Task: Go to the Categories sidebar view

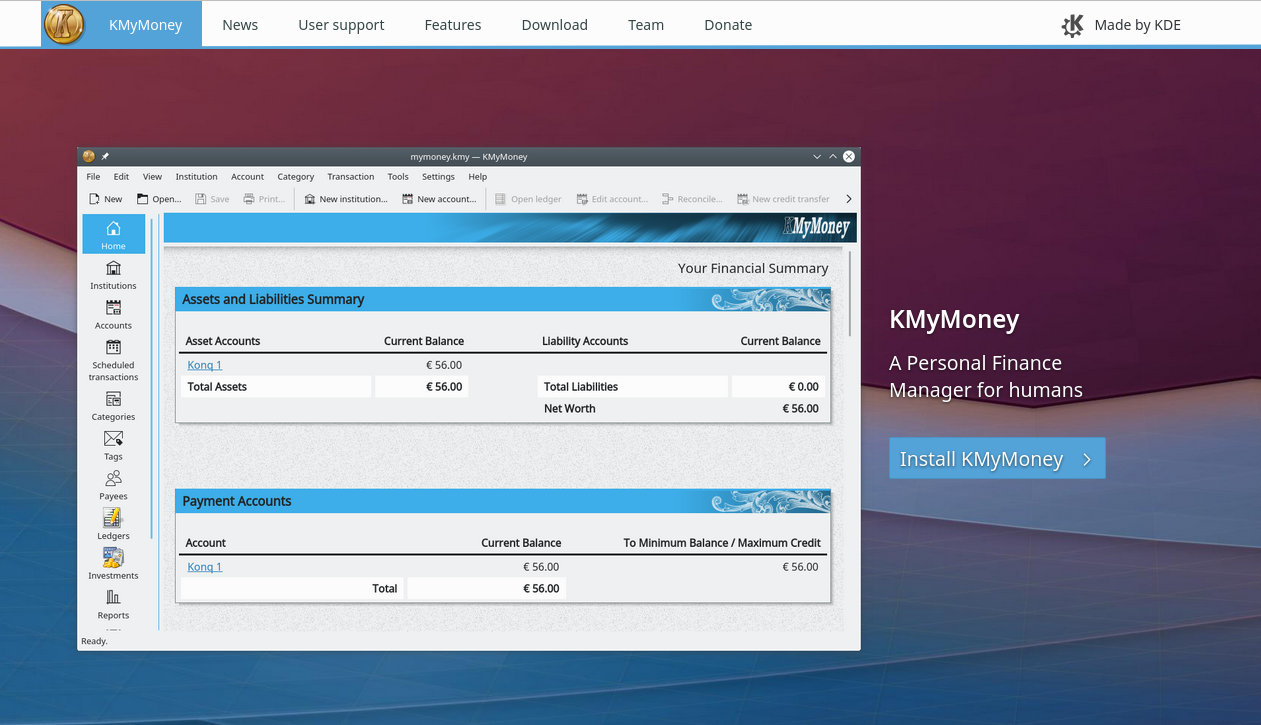Action: 113,406
